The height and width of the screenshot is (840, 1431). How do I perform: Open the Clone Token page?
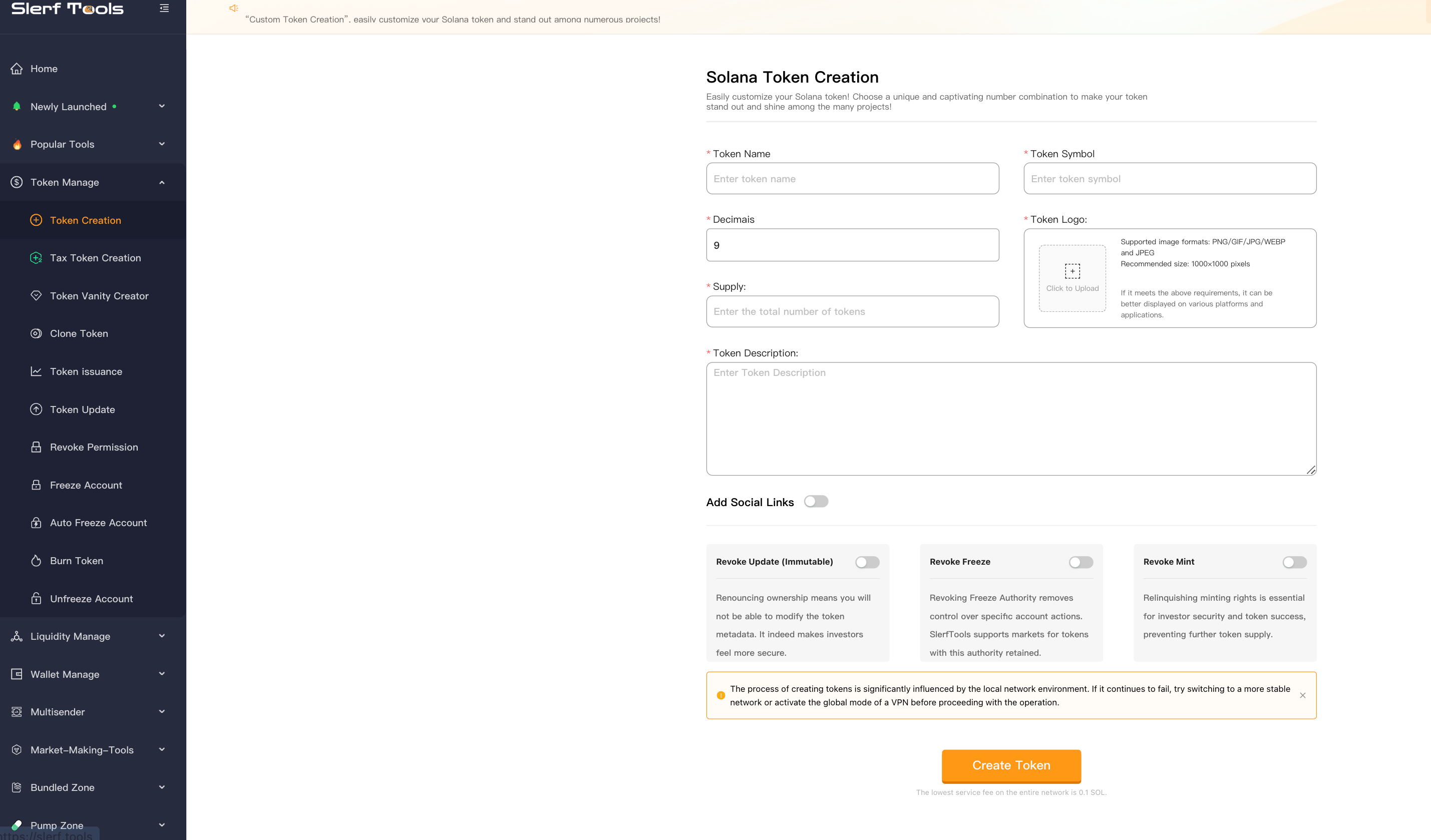pos(93,333)
